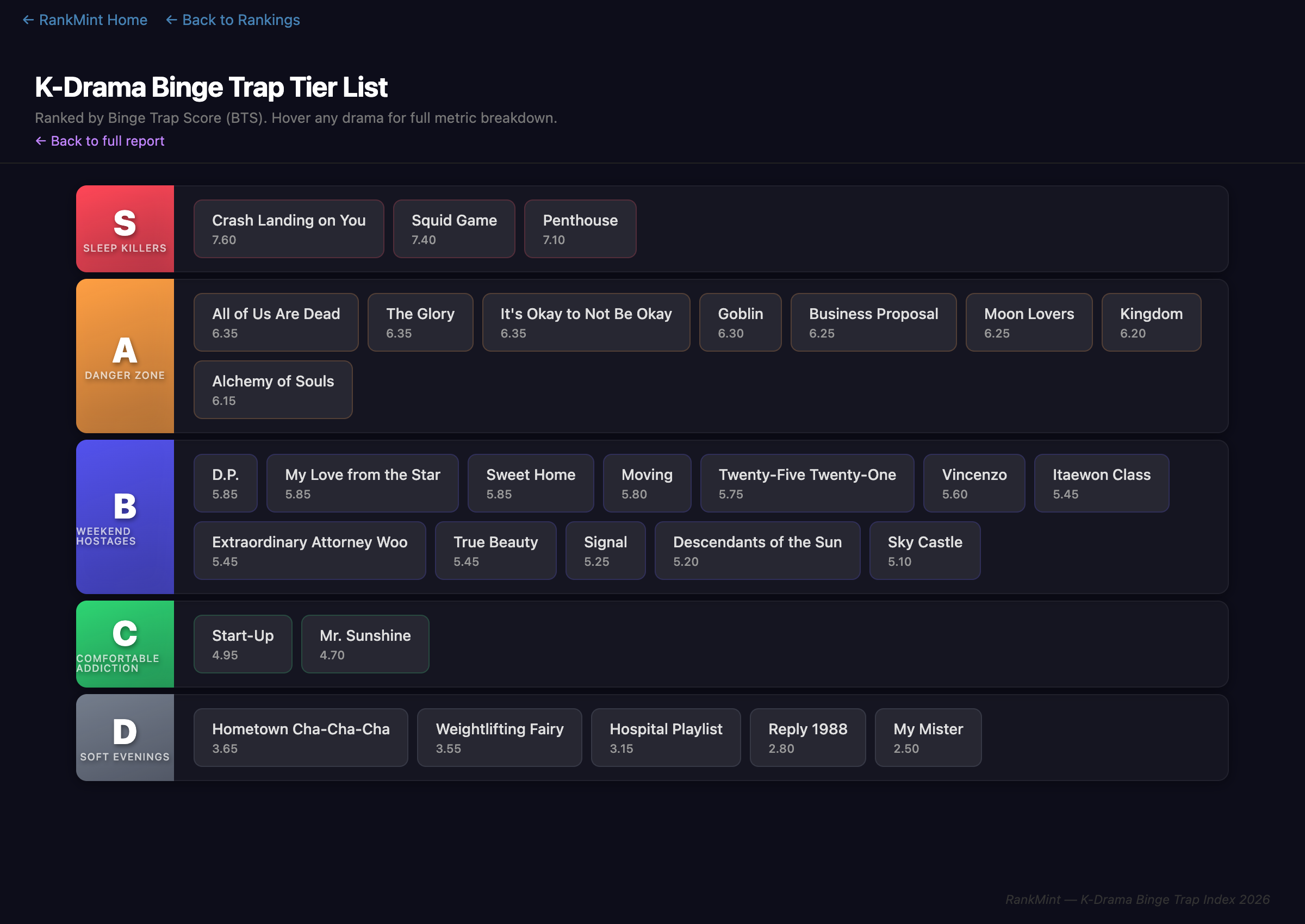Select the Vincenzo card
This screenshot has width=1305, height=924.
click(974, 483)
